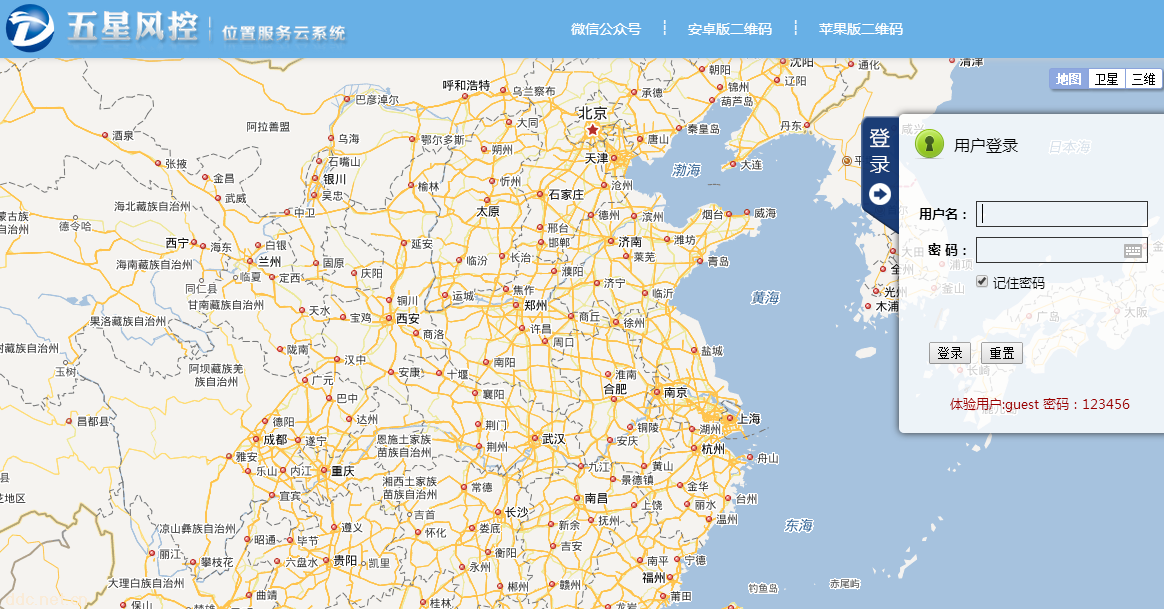This screenshot has height=609, width=1164.
Task: Click the 济南 label on the map
Action: 630,241
